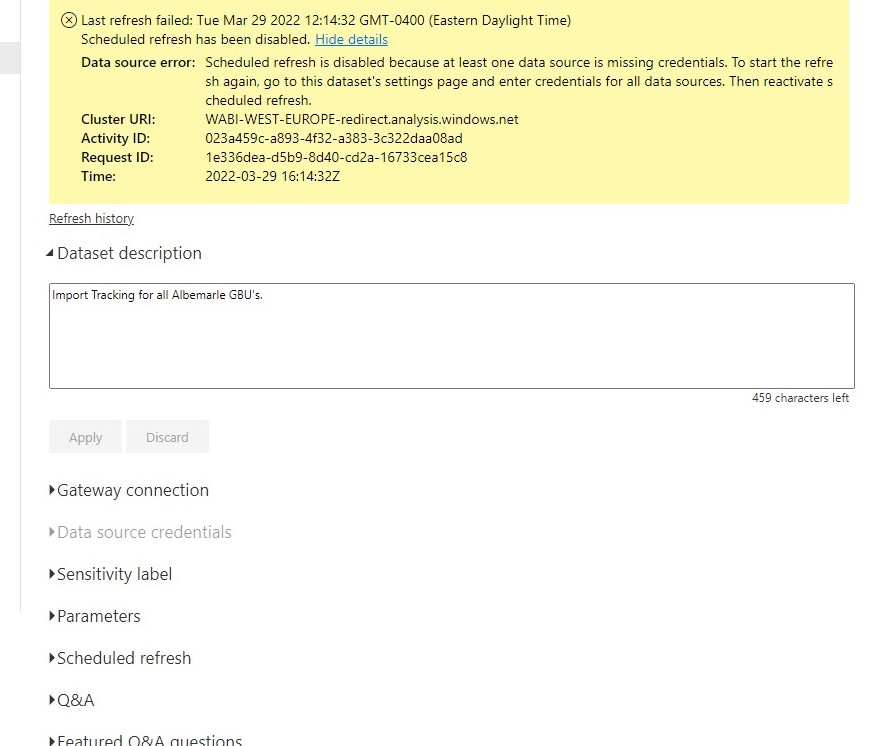Image resolution: width=869 pixels, height=746 pixels.
Task: Click the Request ID value 1e336dea-d5b9-8d40-cd2a-16733cea15c8
Action: [336, 157]
